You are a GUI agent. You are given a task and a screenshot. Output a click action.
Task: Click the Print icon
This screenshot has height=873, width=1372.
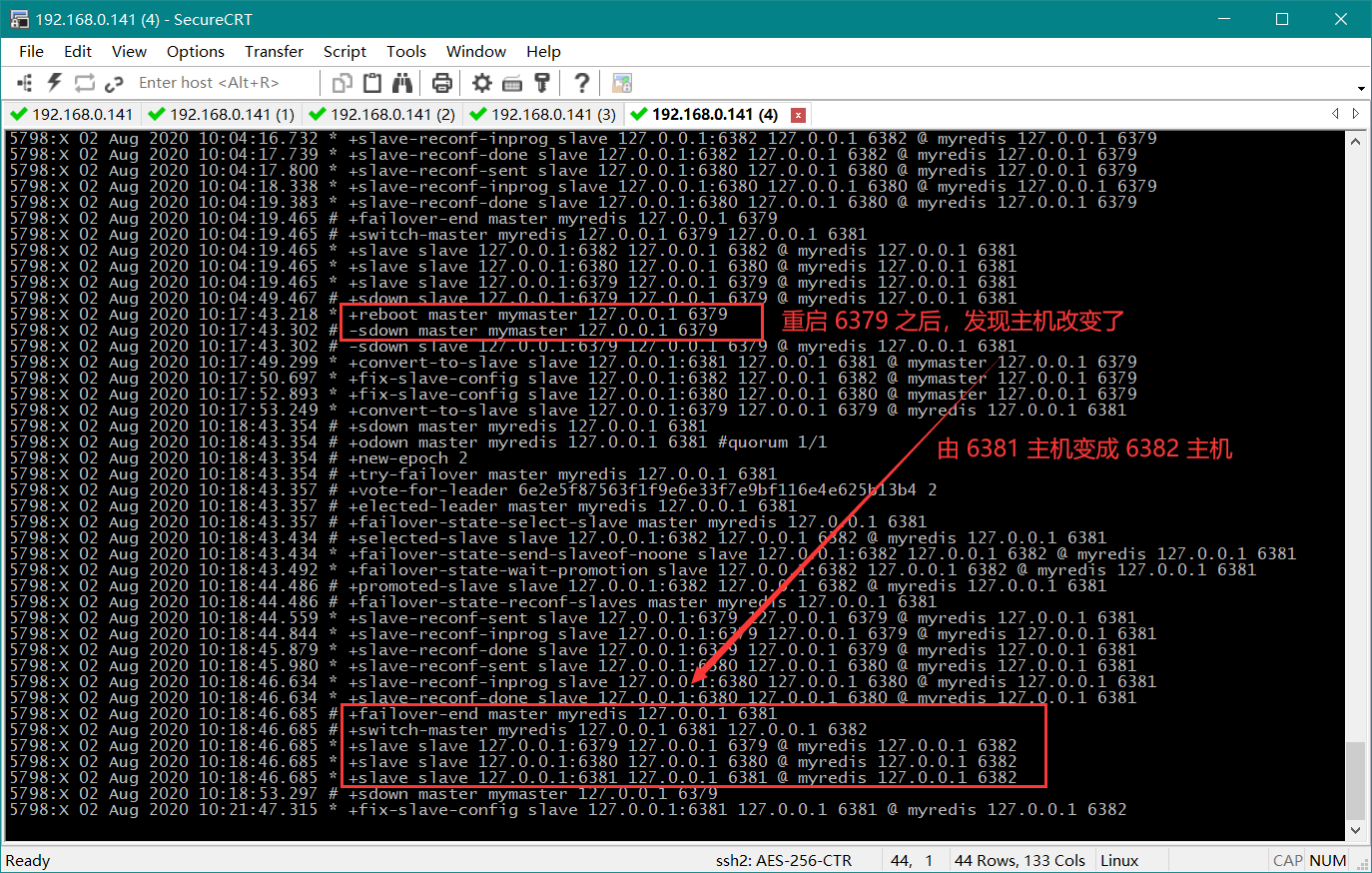(442, 83)
